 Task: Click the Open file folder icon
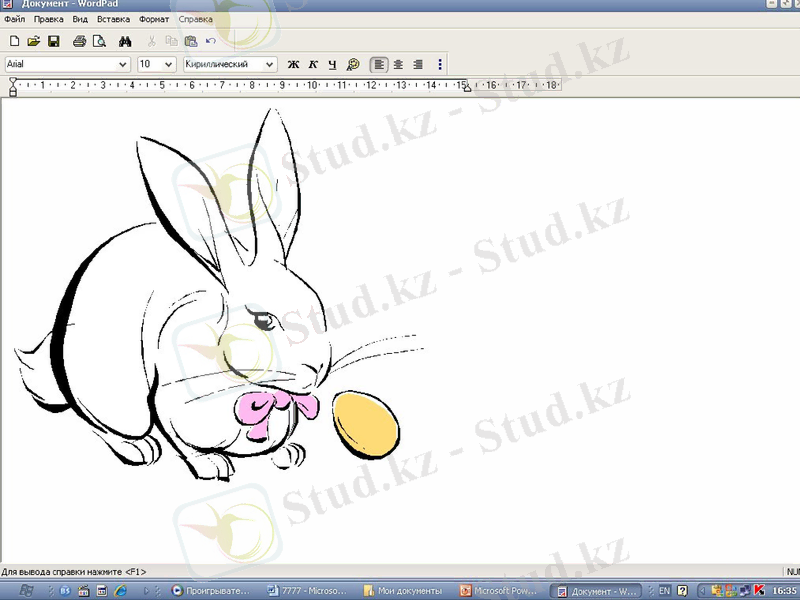(x=33, y=41)
